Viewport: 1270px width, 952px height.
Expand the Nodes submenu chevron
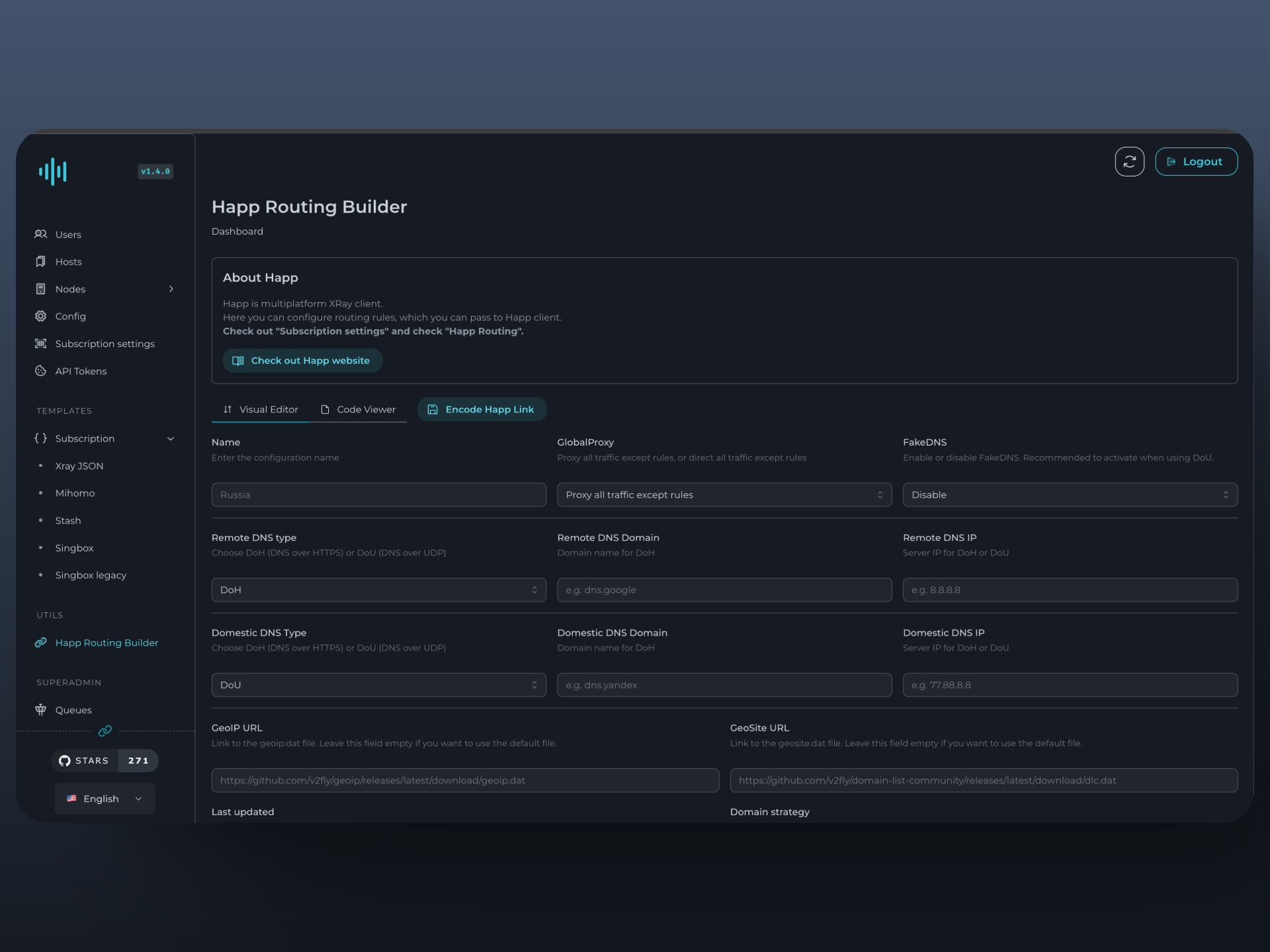(171, 289)
